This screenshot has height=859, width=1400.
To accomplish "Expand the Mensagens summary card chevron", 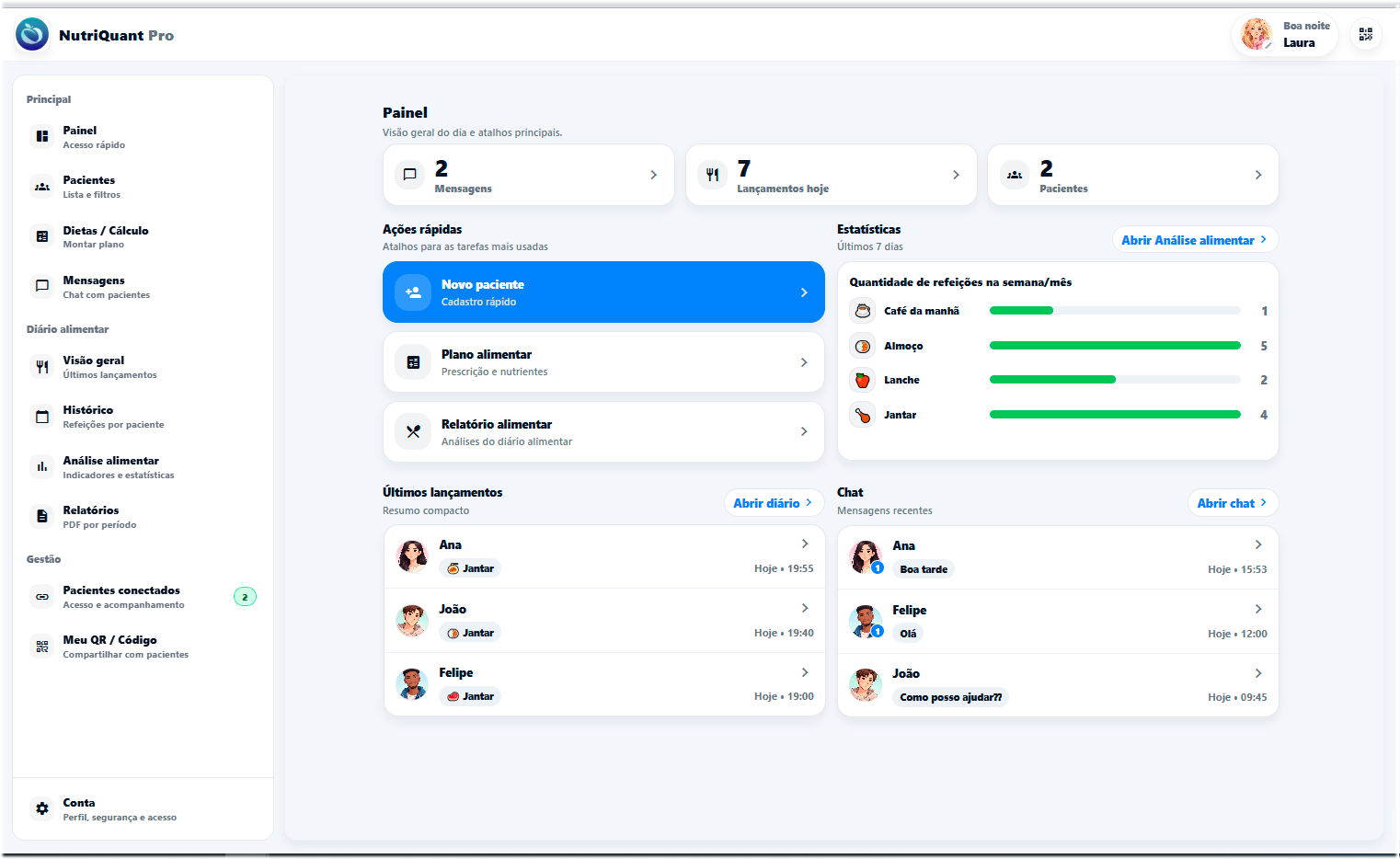I will [653, 175].
